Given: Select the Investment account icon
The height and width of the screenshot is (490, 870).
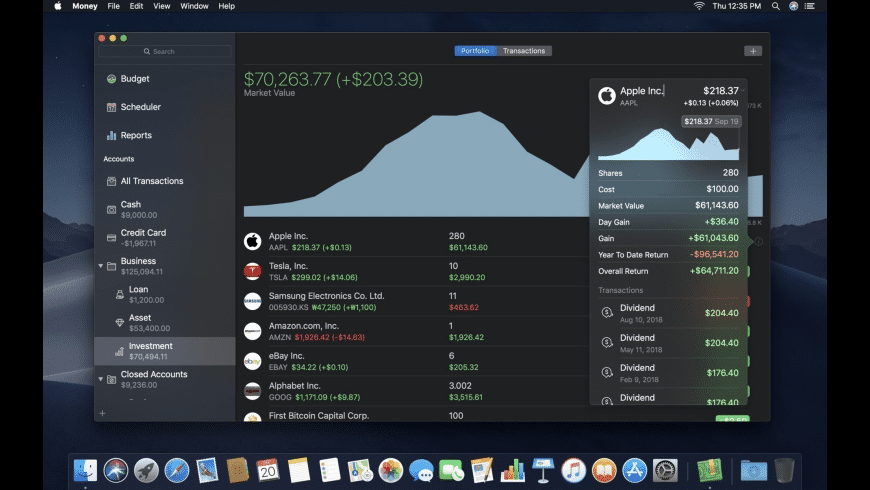Looking at the screenshot, I should click(119, 351).
